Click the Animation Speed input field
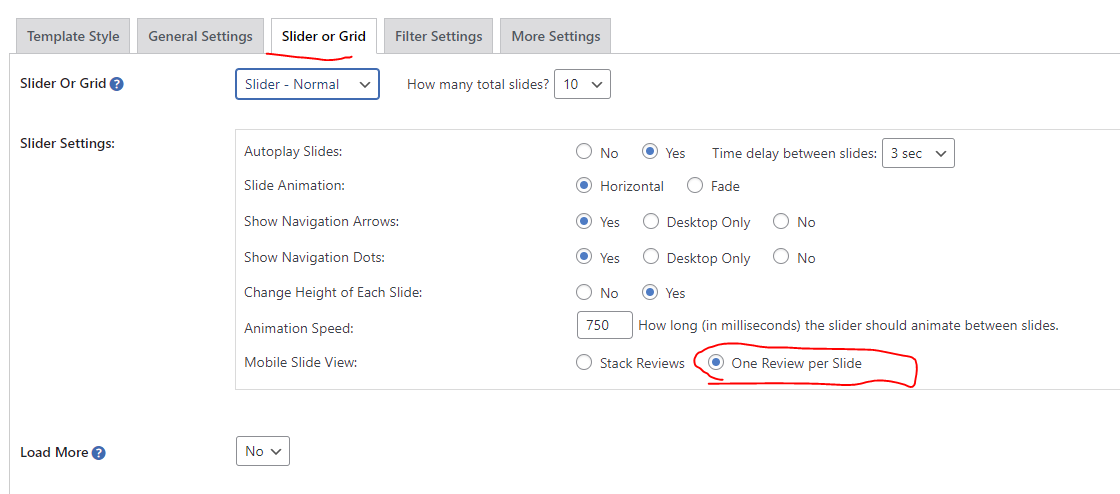 point(605,325)
